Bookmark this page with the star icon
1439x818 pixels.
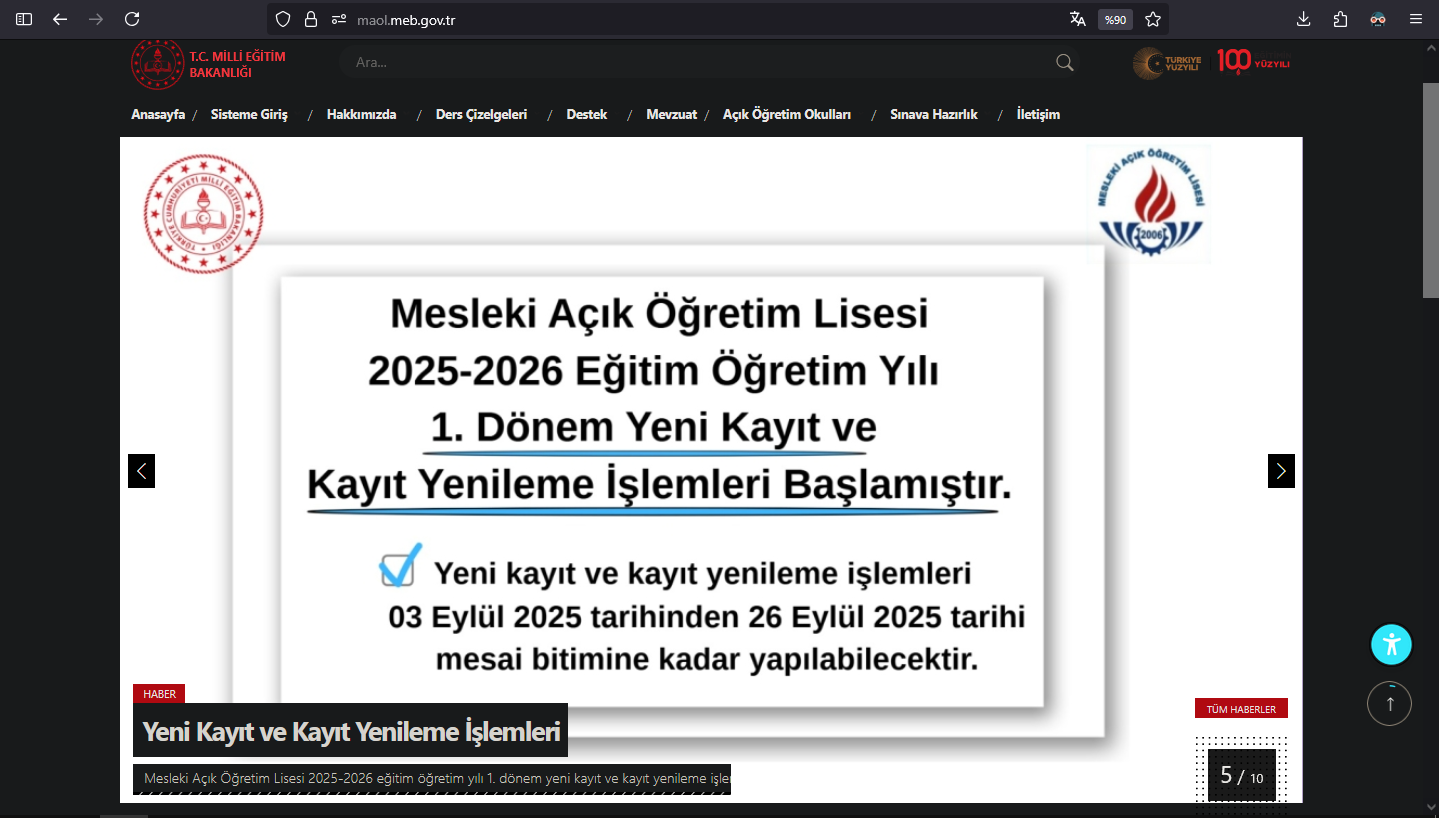[1153, 19]
